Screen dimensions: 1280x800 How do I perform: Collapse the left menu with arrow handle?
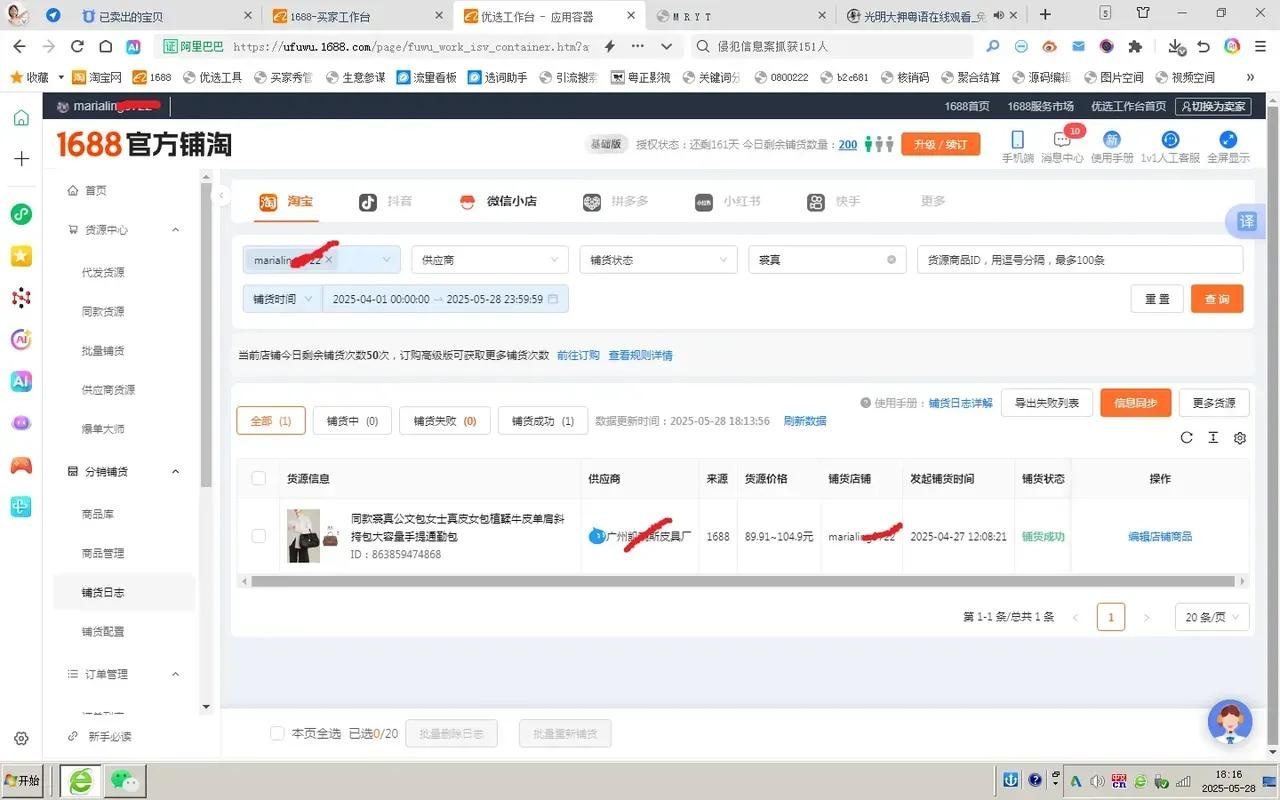[222, 196]
